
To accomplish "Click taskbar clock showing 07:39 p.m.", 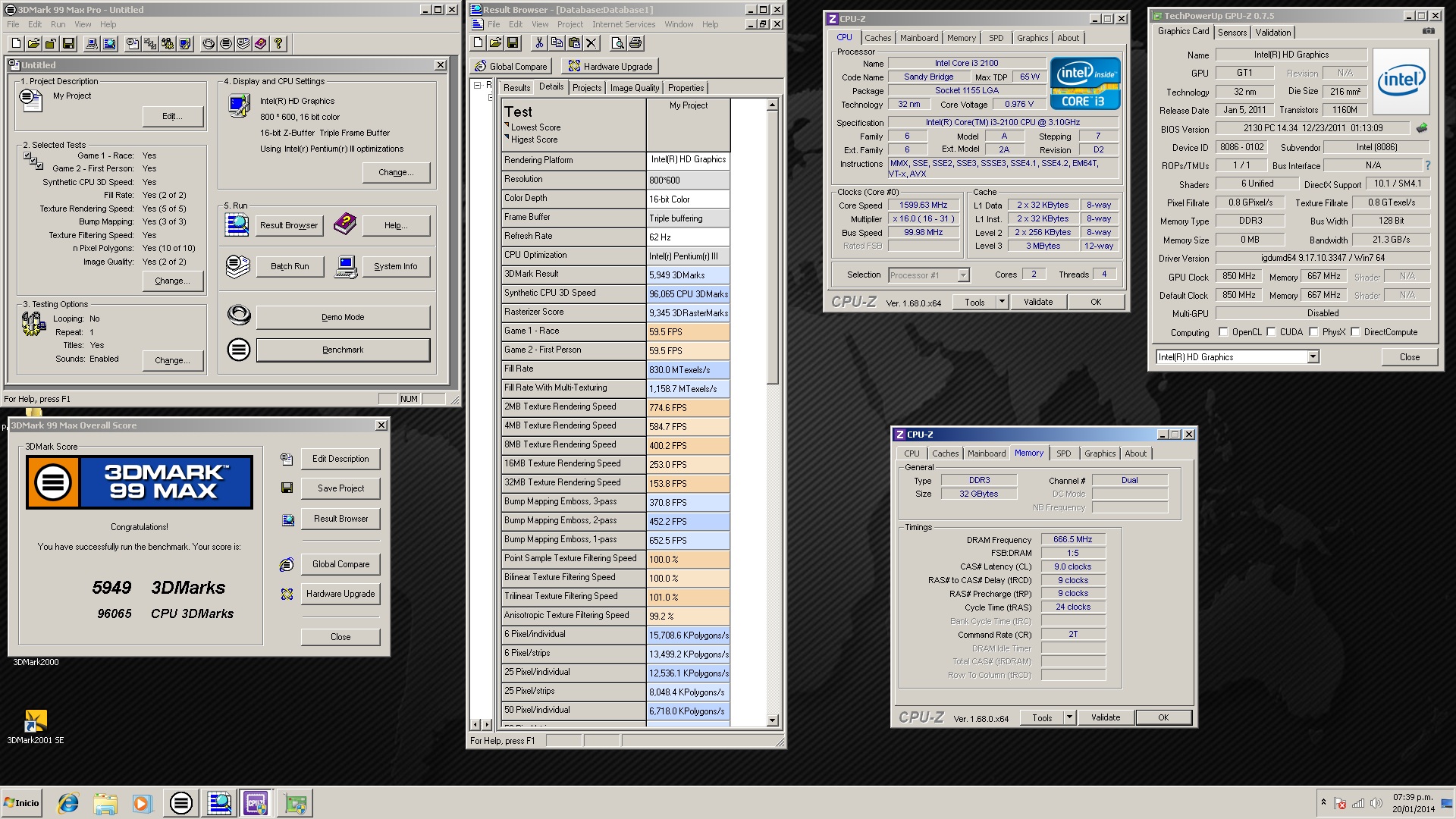I will pyautogui.click(x=1412, y=803).
